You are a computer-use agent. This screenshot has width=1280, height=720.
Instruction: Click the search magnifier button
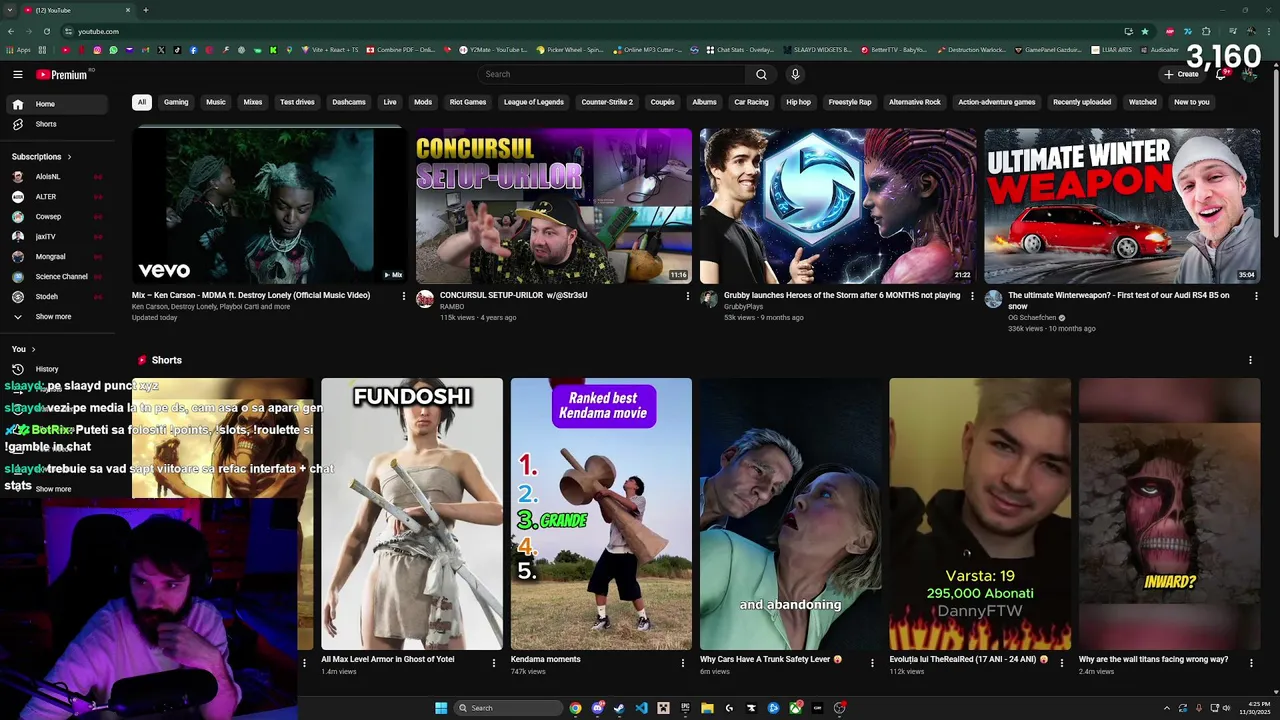(x=761, y=74)
